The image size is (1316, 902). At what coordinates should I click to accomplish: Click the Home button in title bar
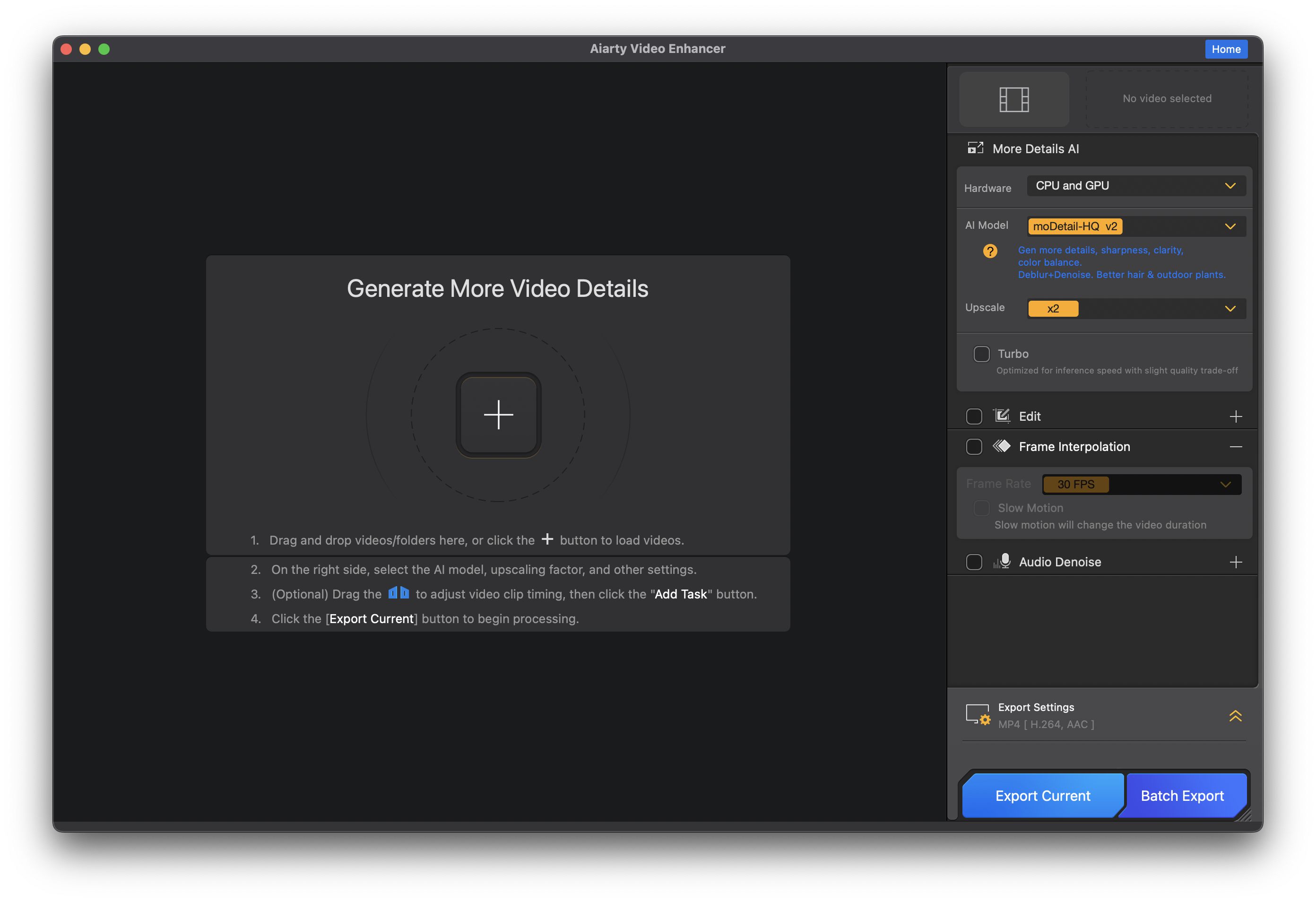click(x=1225, y=49)
